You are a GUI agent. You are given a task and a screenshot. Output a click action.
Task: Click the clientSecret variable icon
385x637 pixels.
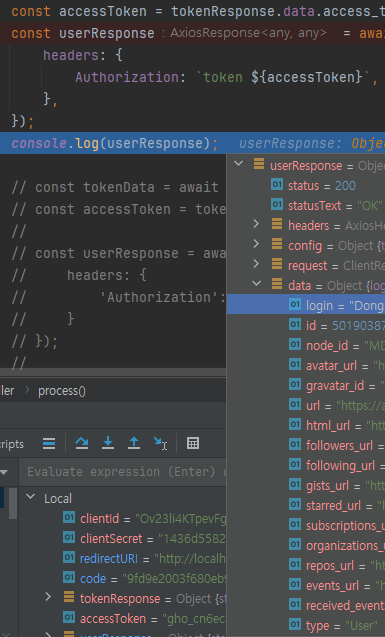[69, 538]
